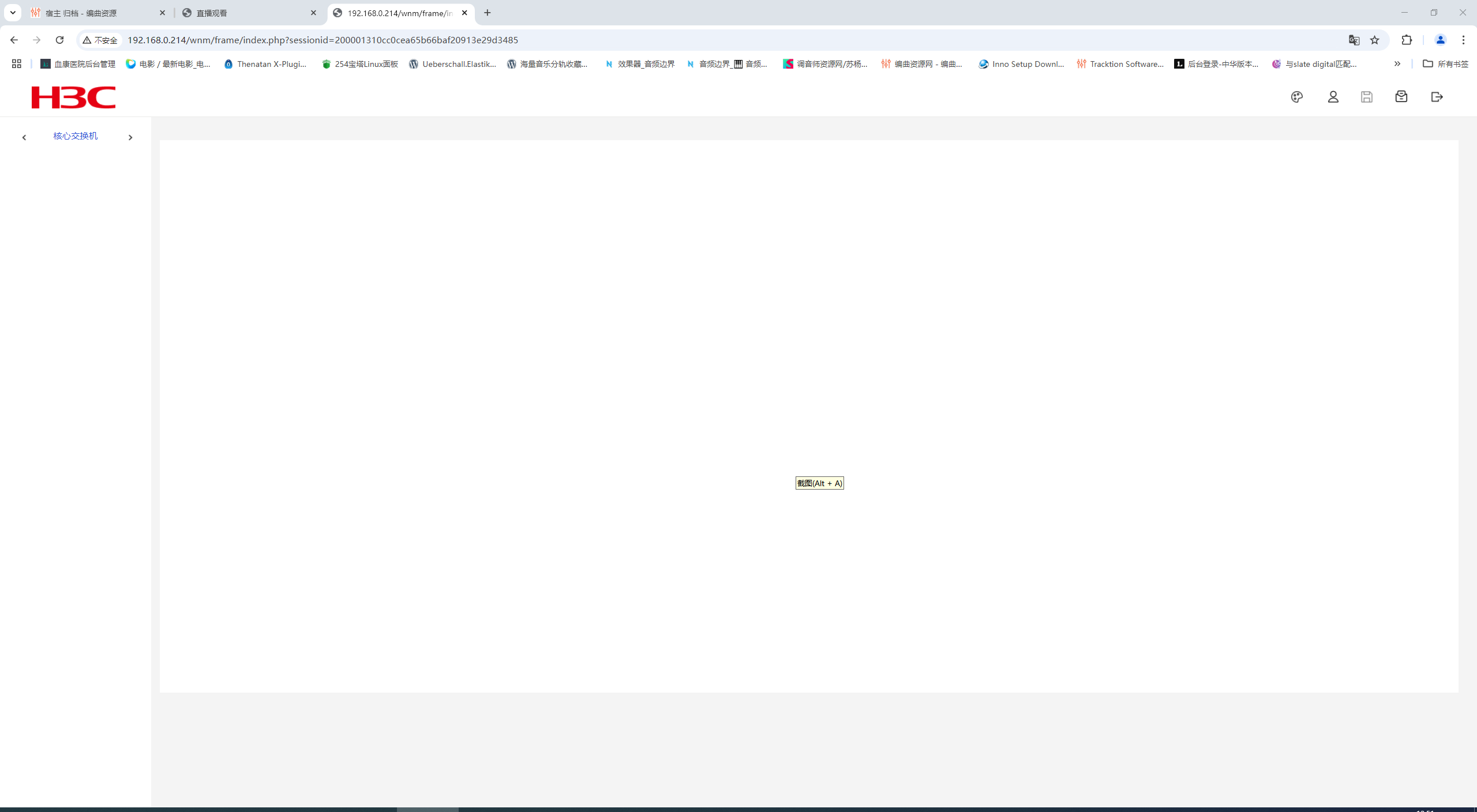Image resolution: width=1477 pixels, height=812 pixels.
Task: Click the H3C logo
Action: tap(73, 97)
